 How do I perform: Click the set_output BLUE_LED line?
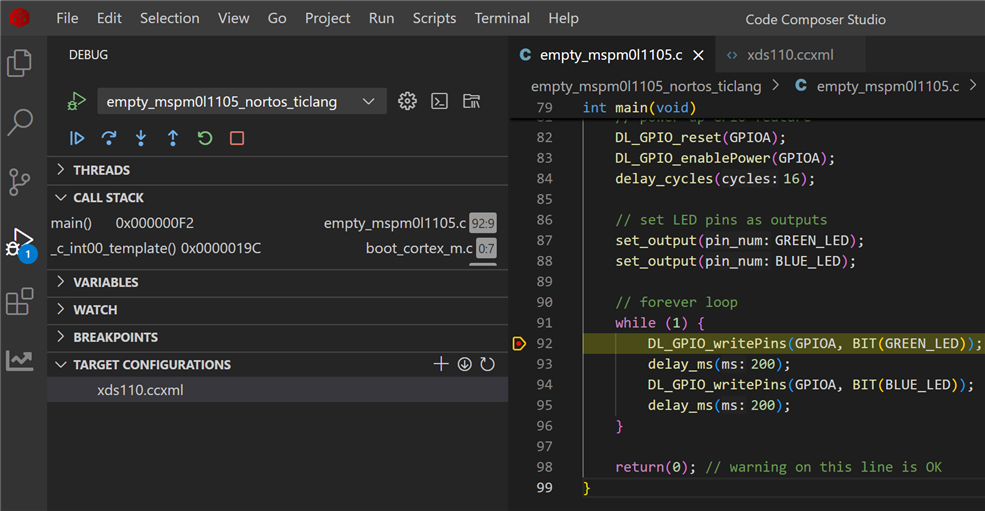735,261
